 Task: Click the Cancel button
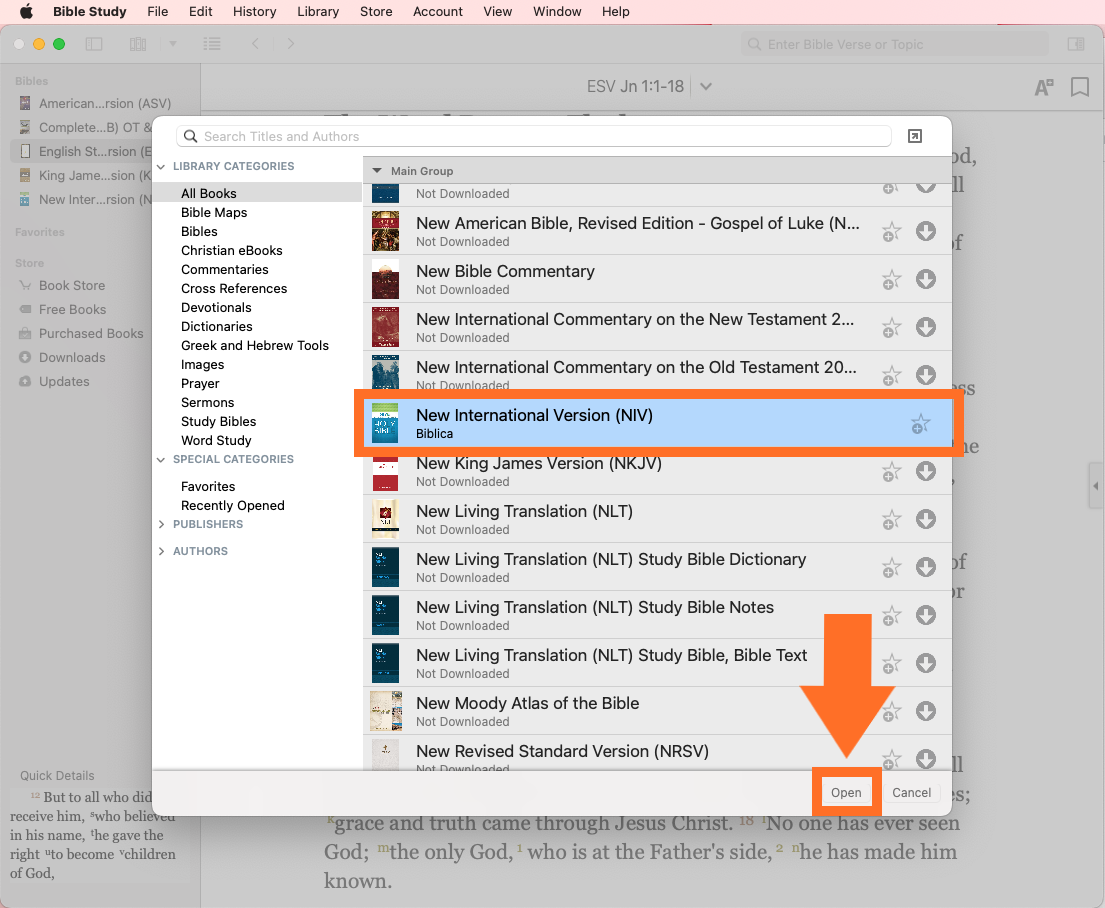click(911, 792)
